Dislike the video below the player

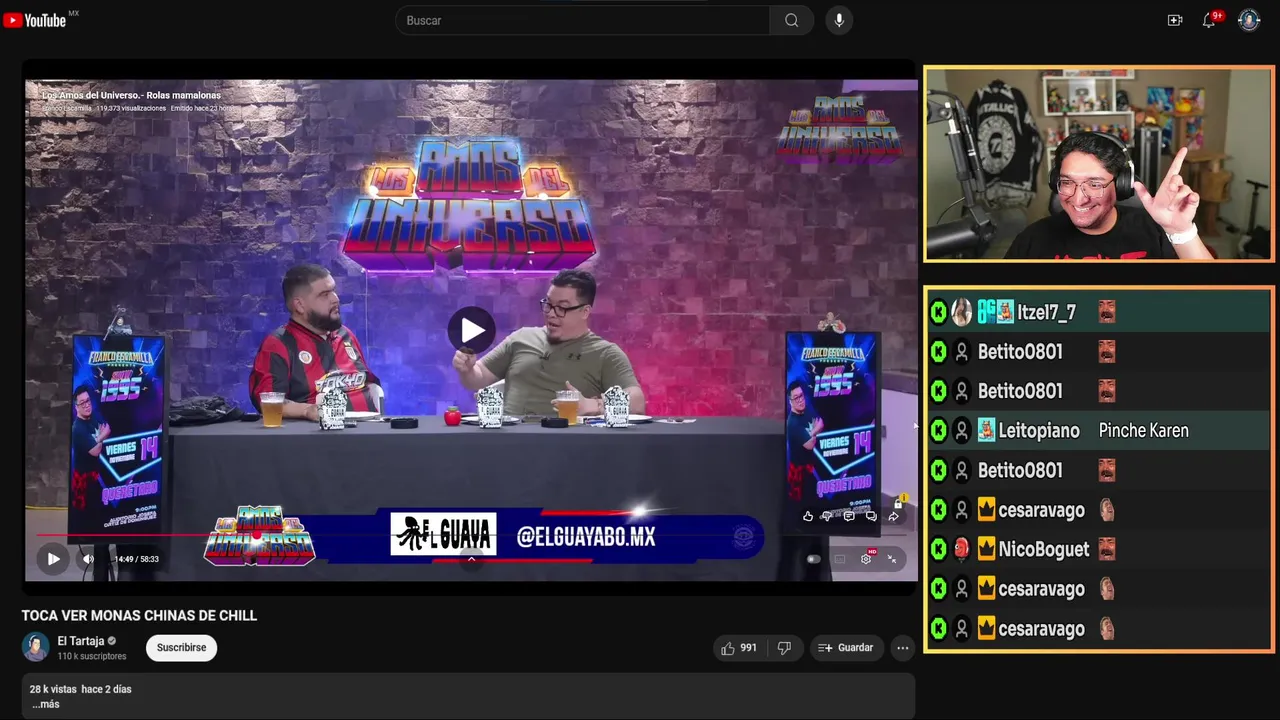coord(784,648)
